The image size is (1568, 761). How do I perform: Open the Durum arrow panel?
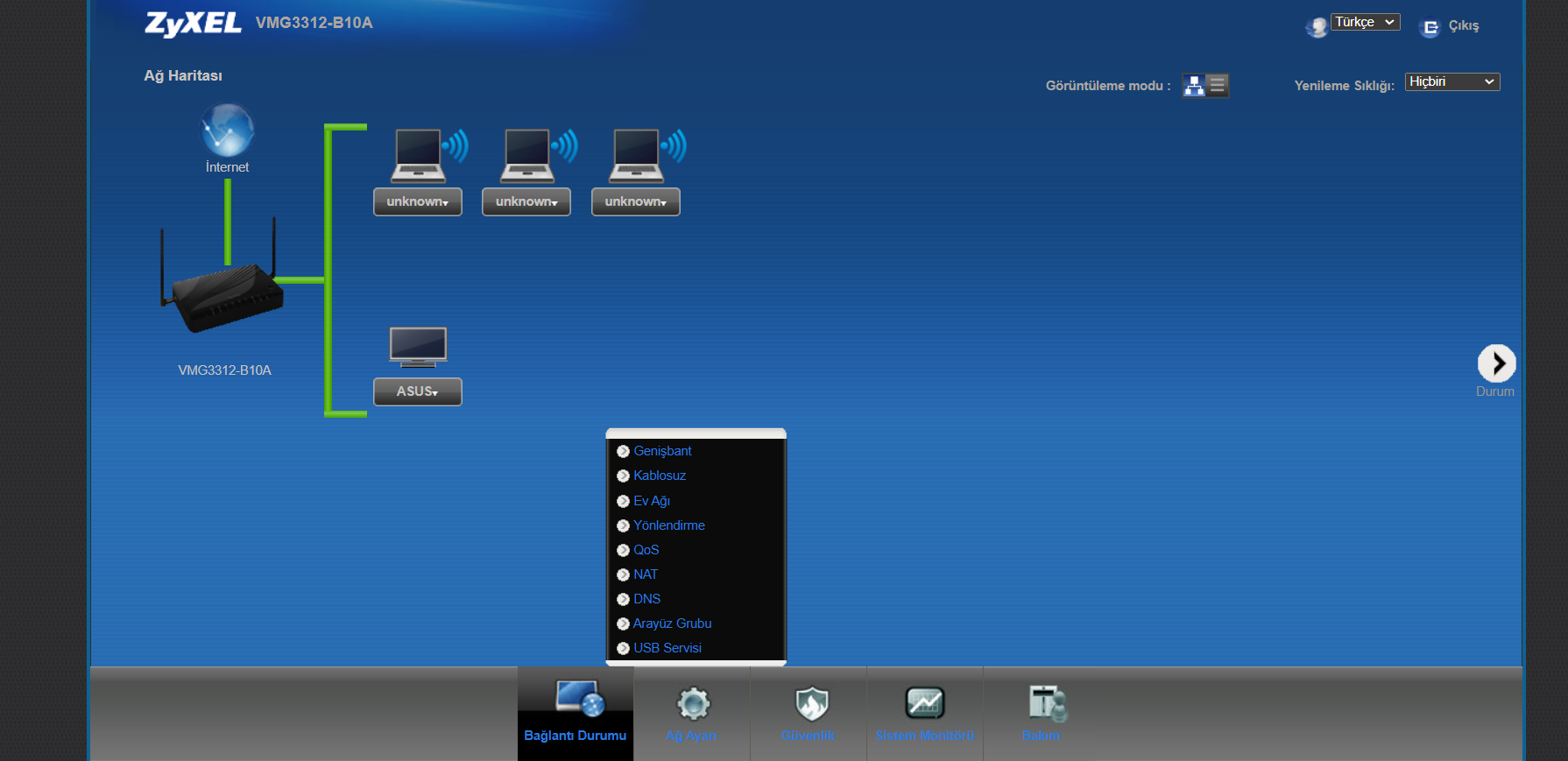pyautogui.click(x=1496, y=363)
